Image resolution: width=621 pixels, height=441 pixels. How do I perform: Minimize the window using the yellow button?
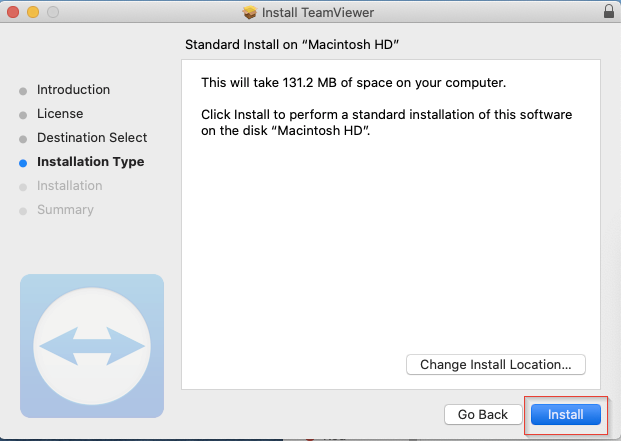[32, 13]
